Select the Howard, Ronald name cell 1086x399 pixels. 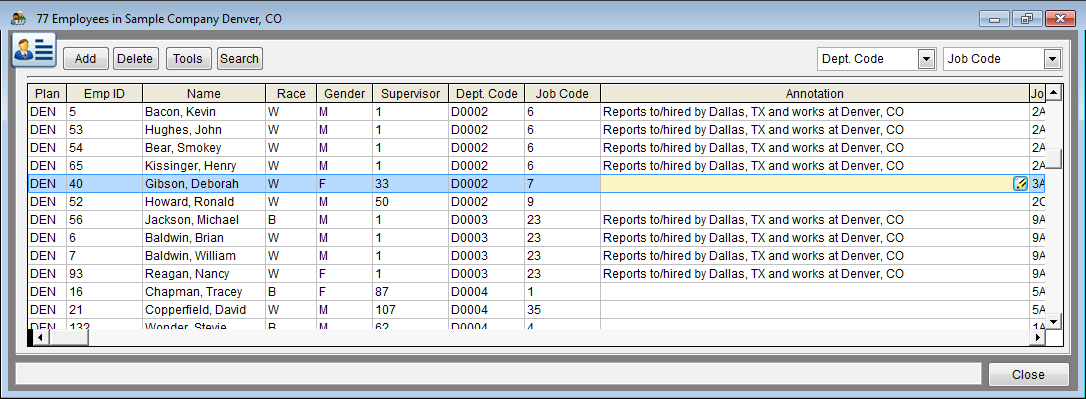point(204,202)
